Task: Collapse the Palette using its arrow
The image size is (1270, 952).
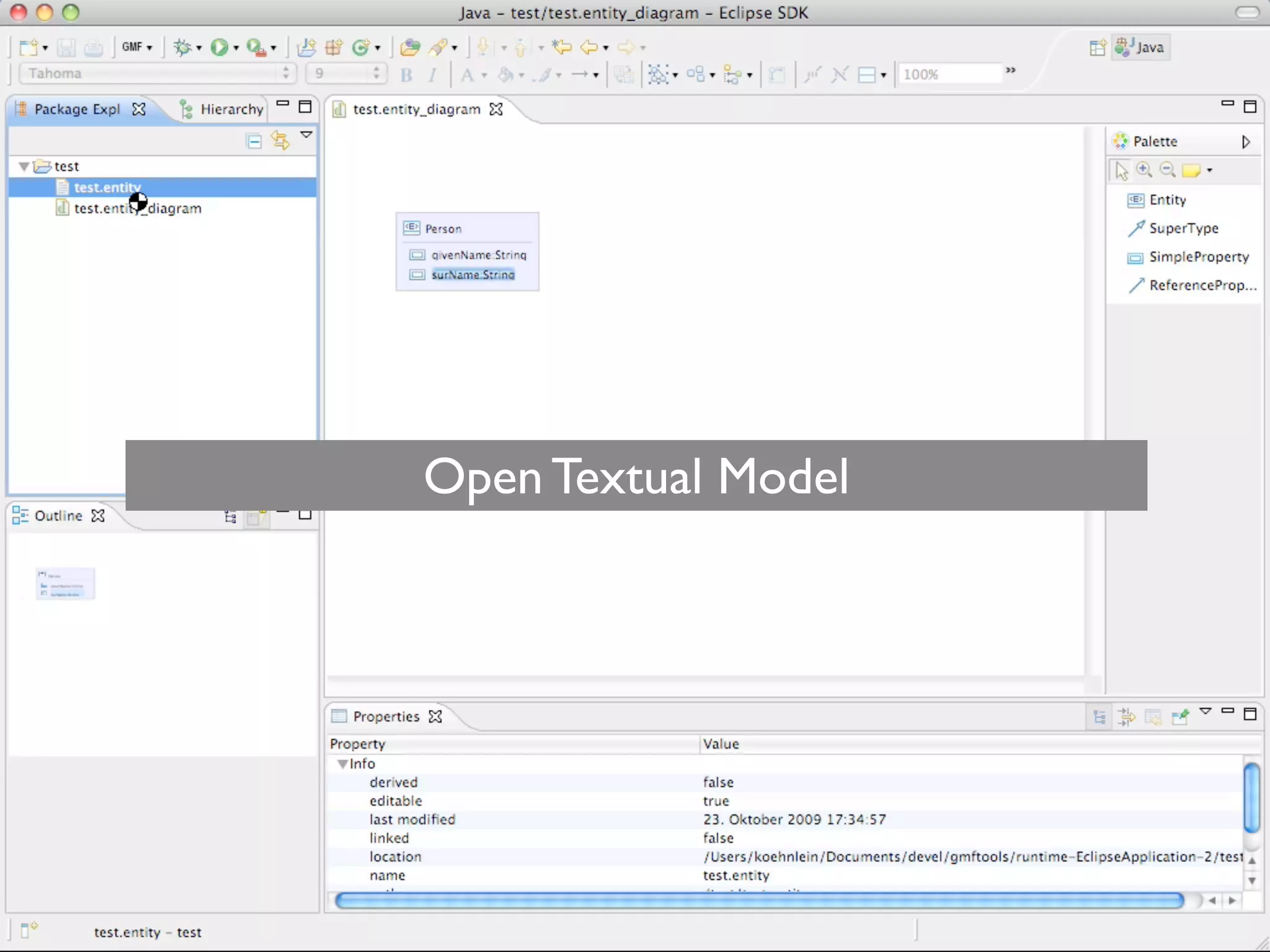Action: click(x=1245, y=142)
